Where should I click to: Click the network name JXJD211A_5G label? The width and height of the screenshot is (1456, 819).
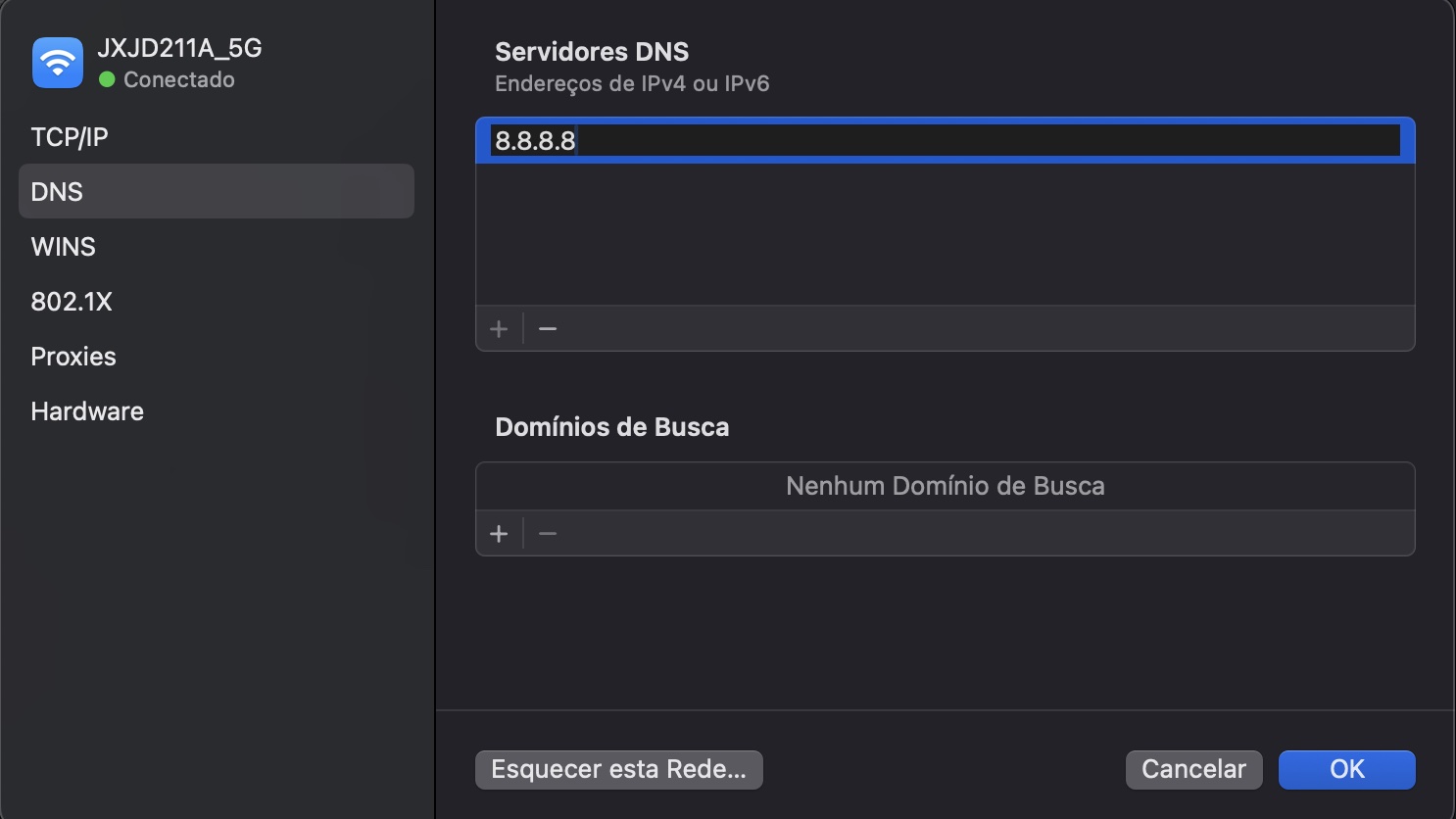tap(176, 47)
